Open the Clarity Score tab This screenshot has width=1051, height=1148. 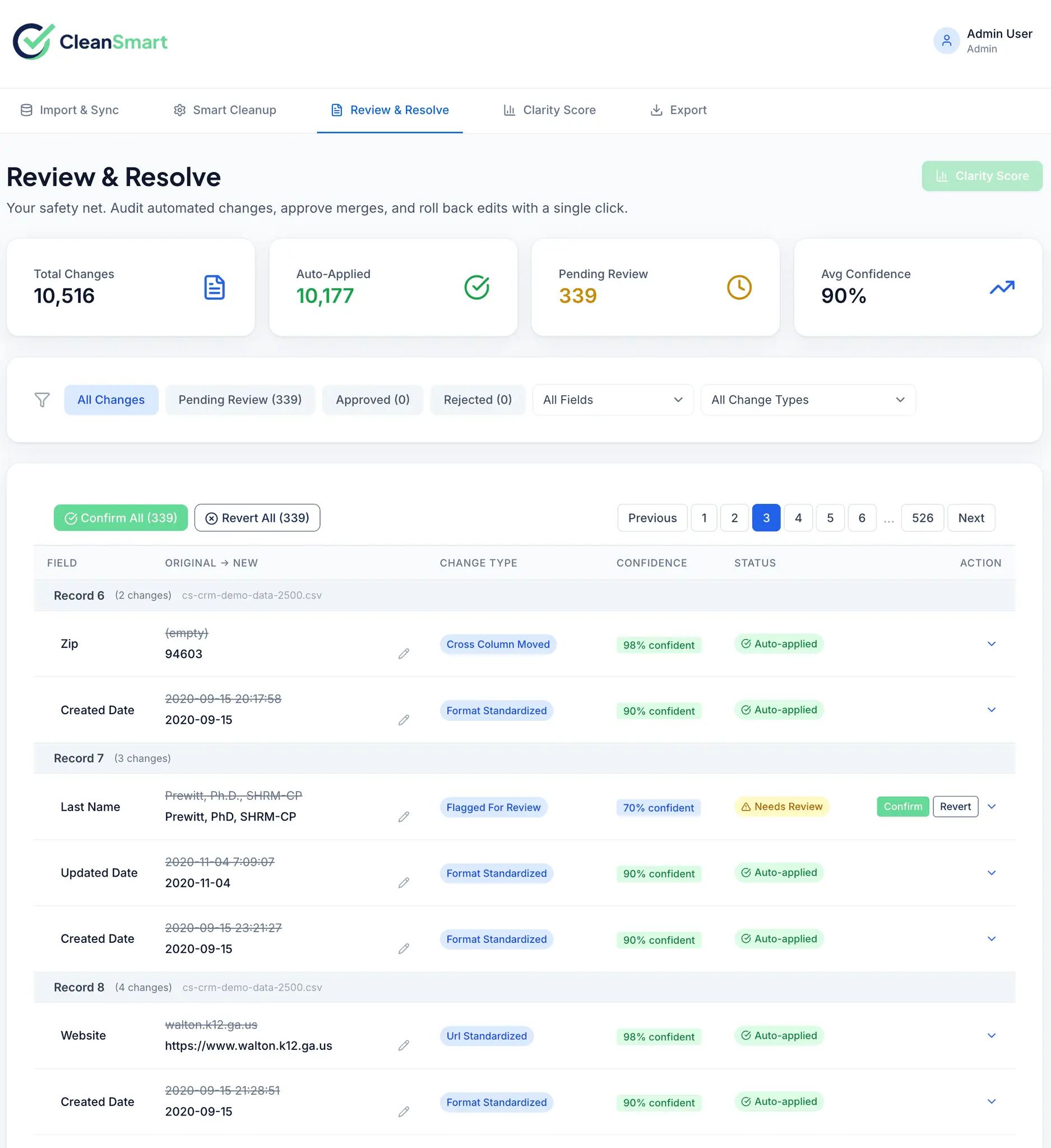click(549, 110)
